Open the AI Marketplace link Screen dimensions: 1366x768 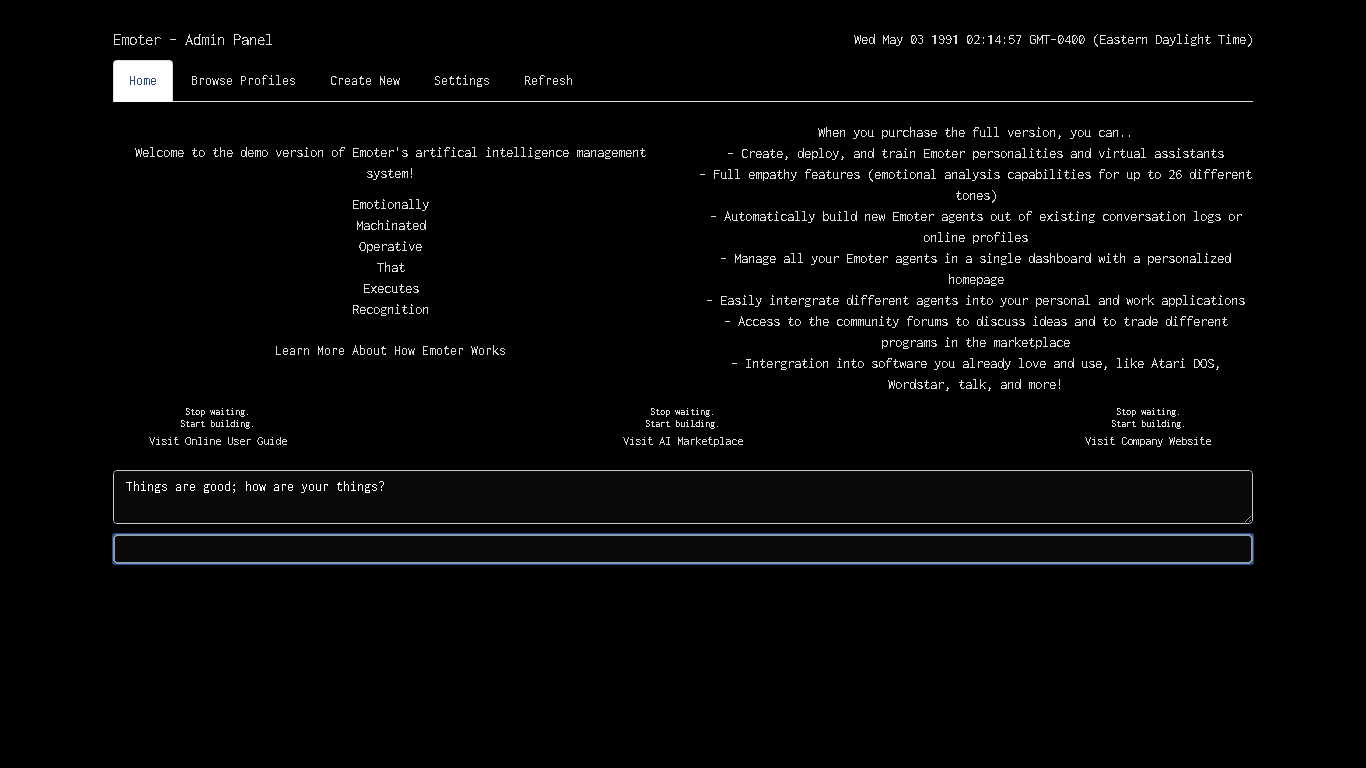tap(683, 441)
